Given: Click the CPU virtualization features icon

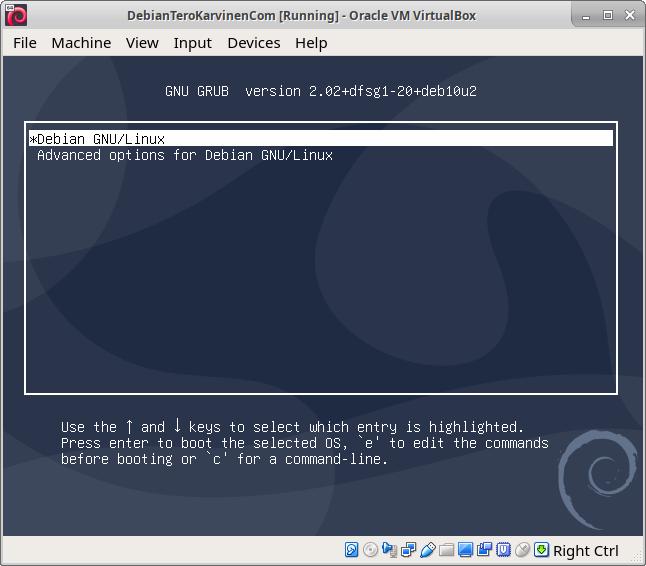Looking at the screenshot, I should [x=504, y=550].
